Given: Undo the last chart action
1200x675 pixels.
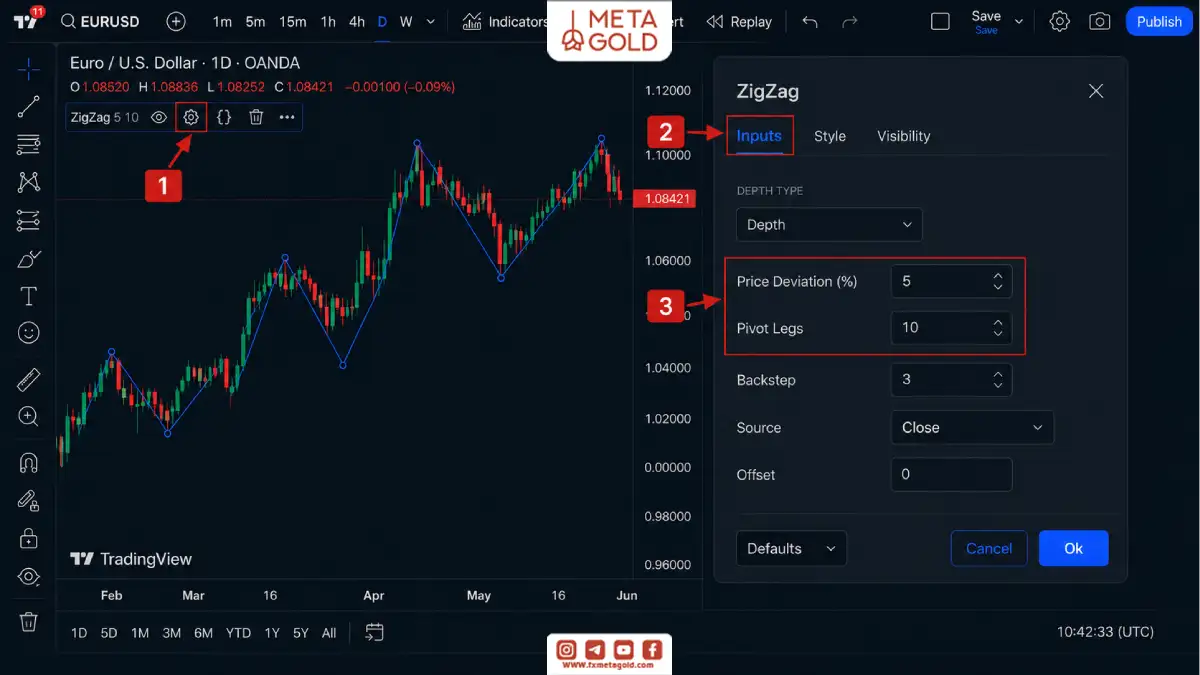Looking at the screenshot, I should coord(810,21).
